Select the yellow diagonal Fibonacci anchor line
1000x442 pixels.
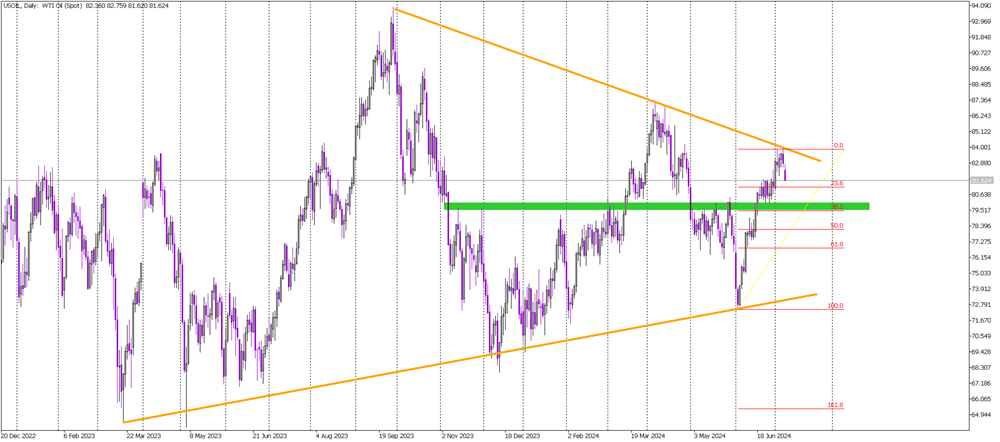(x=791, y=229)
